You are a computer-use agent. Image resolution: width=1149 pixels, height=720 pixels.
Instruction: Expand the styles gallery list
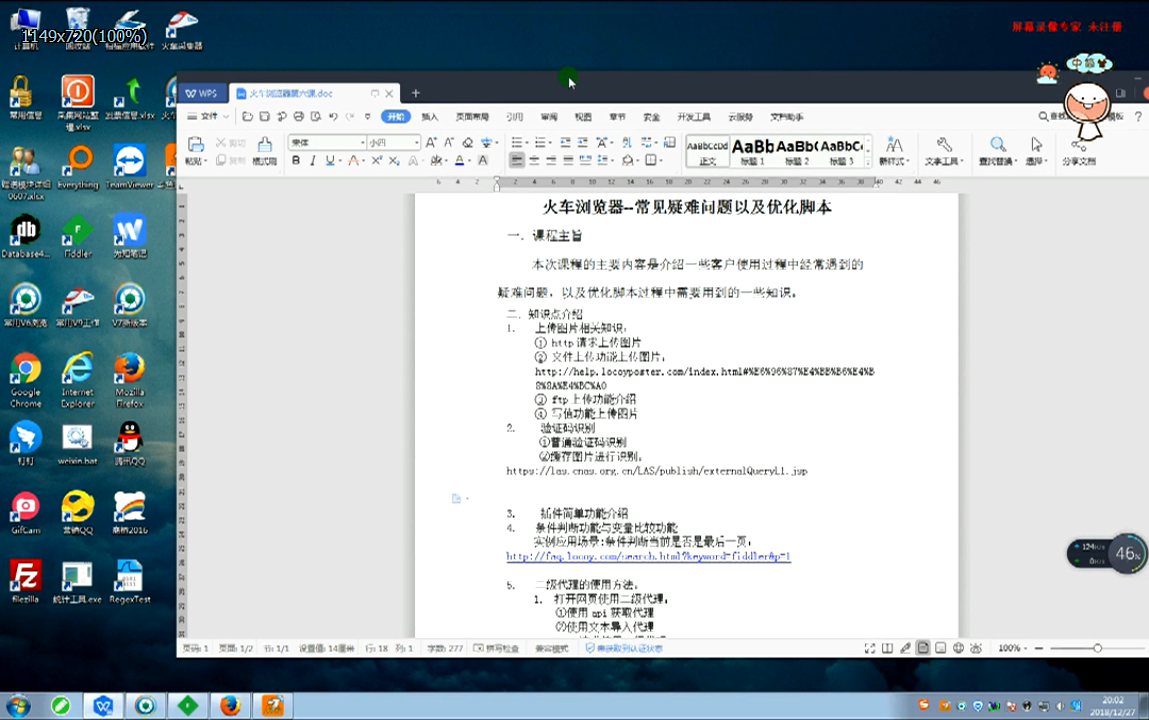[868, 163]
